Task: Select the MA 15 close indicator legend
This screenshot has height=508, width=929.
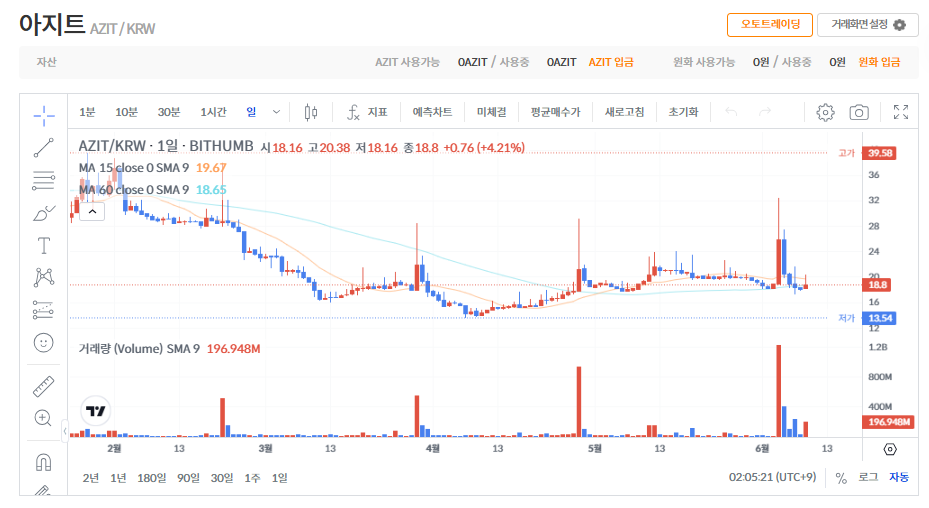Action: [x=133, y=168]
